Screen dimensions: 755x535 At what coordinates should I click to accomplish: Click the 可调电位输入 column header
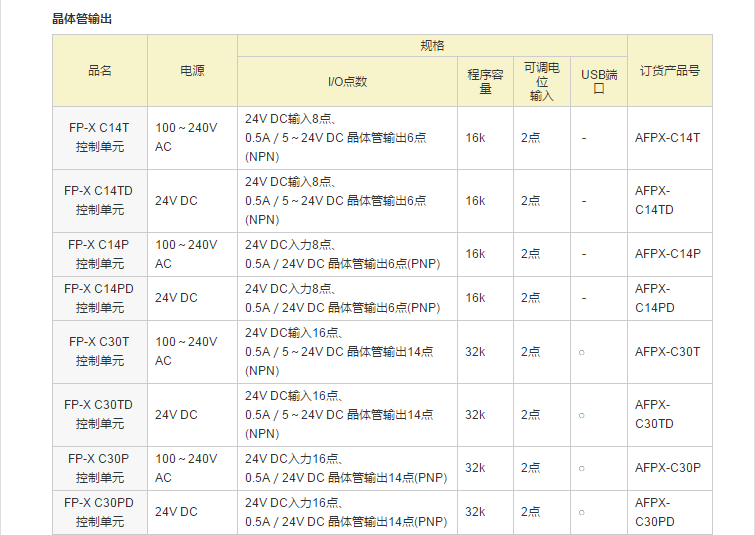point(542,81)
